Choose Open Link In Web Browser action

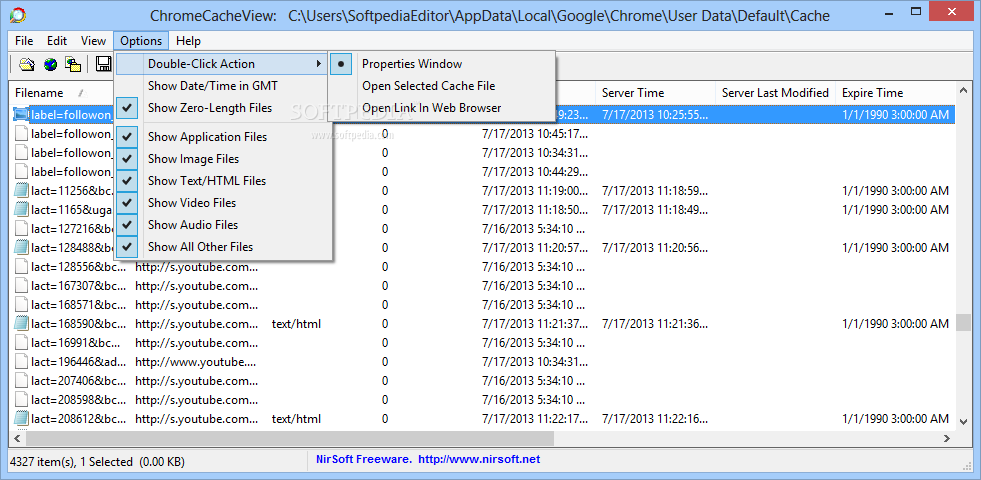[442, 108]
